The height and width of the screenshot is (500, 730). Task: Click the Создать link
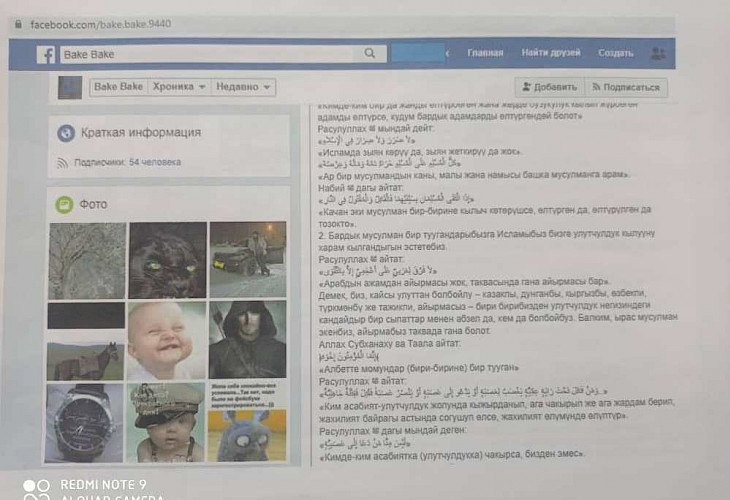(x=615, y=53)
